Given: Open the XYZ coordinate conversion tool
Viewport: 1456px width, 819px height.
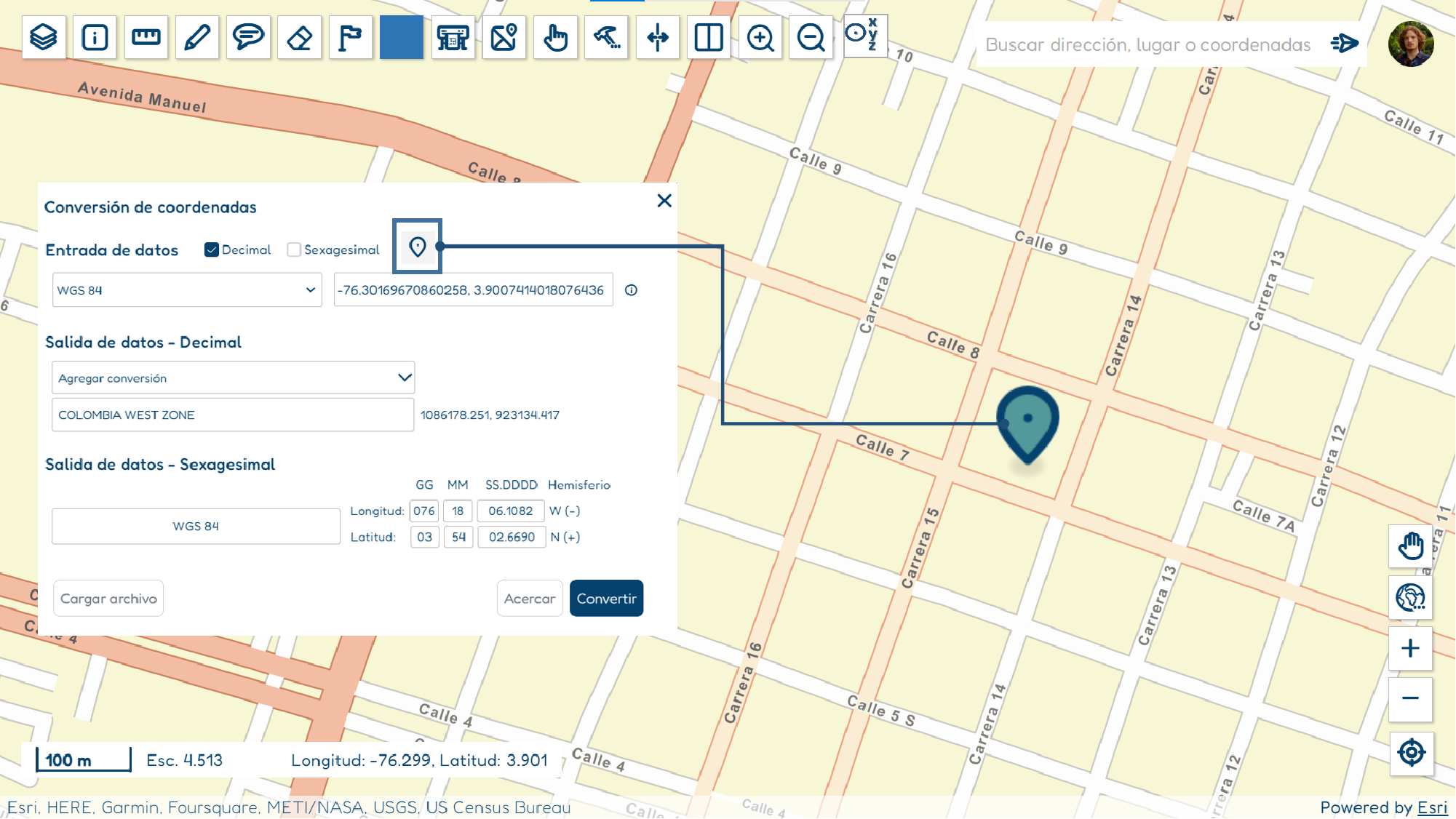Looking at the screenshot, I should coord(865,35).
